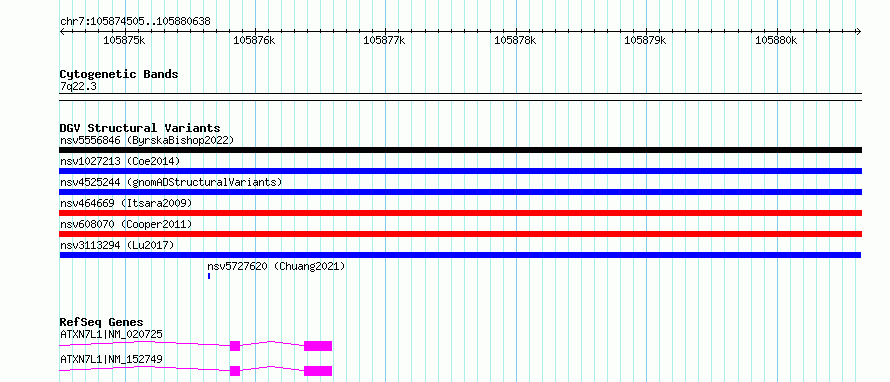The width and height of the screenshot is (890, 382).
Task: Click the black nsv5556846 variant bar
Action: coord(460,150)
